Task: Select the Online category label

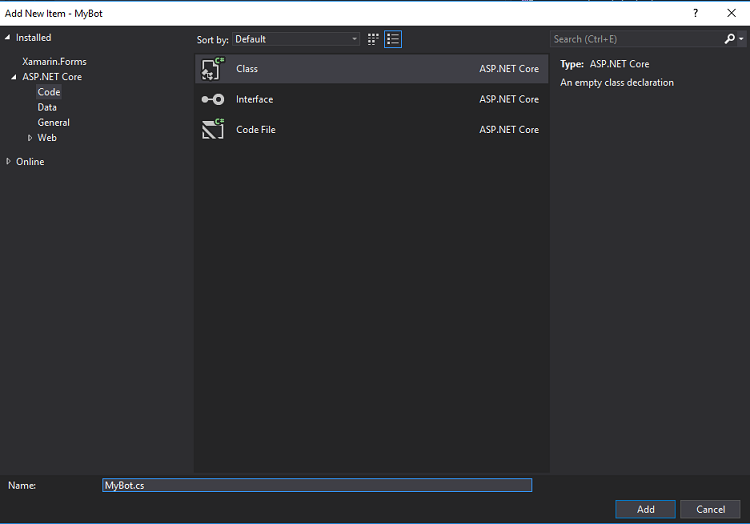Action: [30, 162]
